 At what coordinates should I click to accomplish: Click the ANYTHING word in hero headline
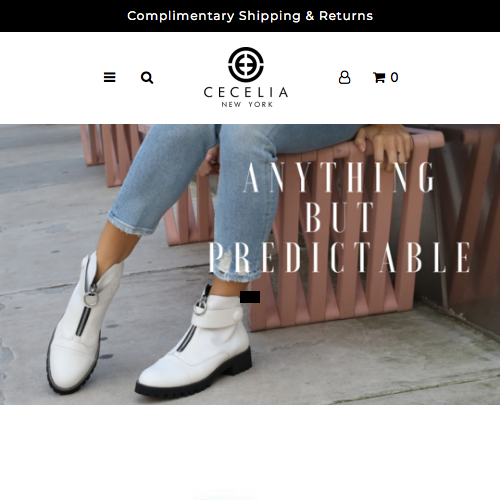tap(339, 177)
